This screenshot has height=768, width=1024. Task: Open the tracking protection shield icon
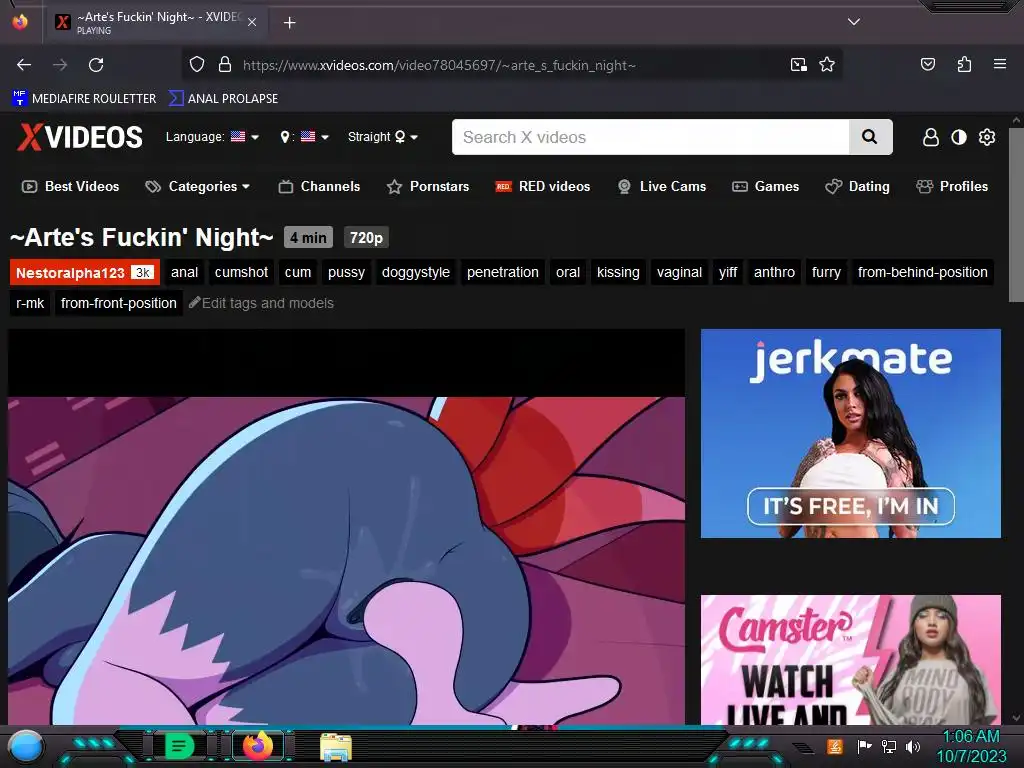pos(197,64)
